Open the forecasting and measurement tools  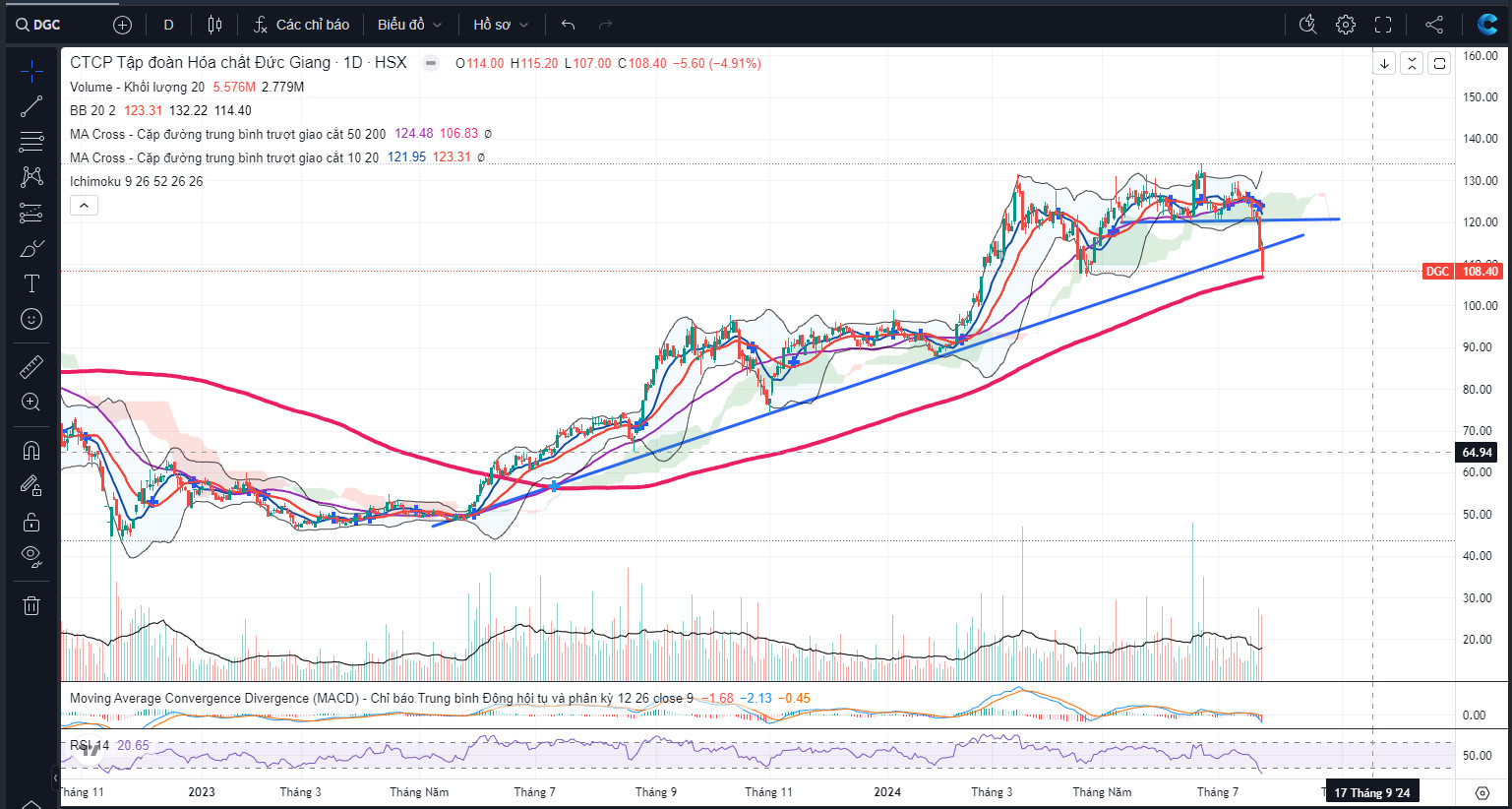[31, 213]
